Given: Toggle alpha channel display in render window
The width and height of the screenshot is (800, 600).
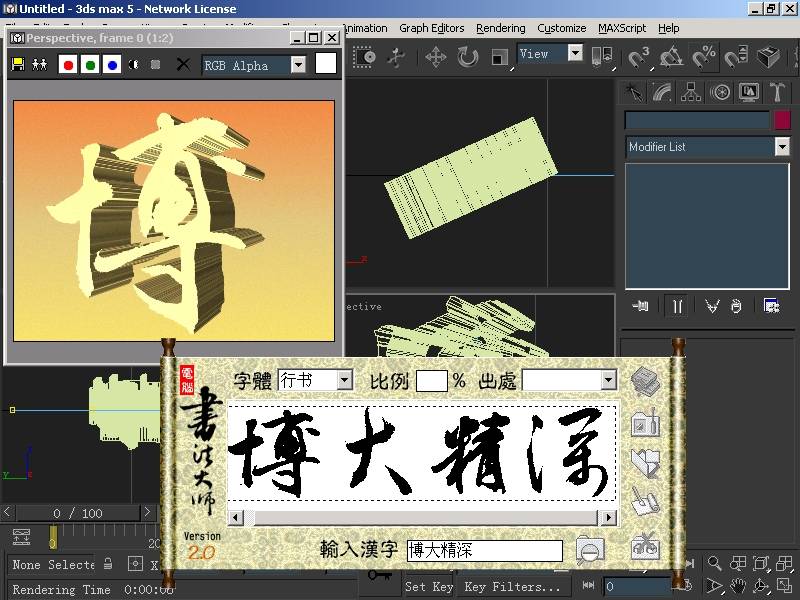Looking at the screenshot, I should [134, 64].
